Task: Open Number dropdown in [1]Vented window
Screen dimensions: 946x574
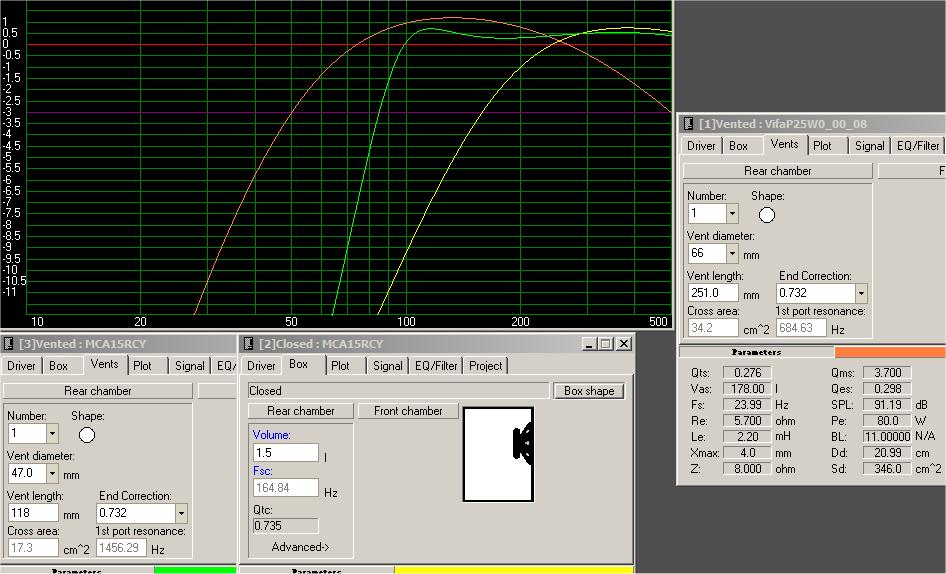Action: 732,213
